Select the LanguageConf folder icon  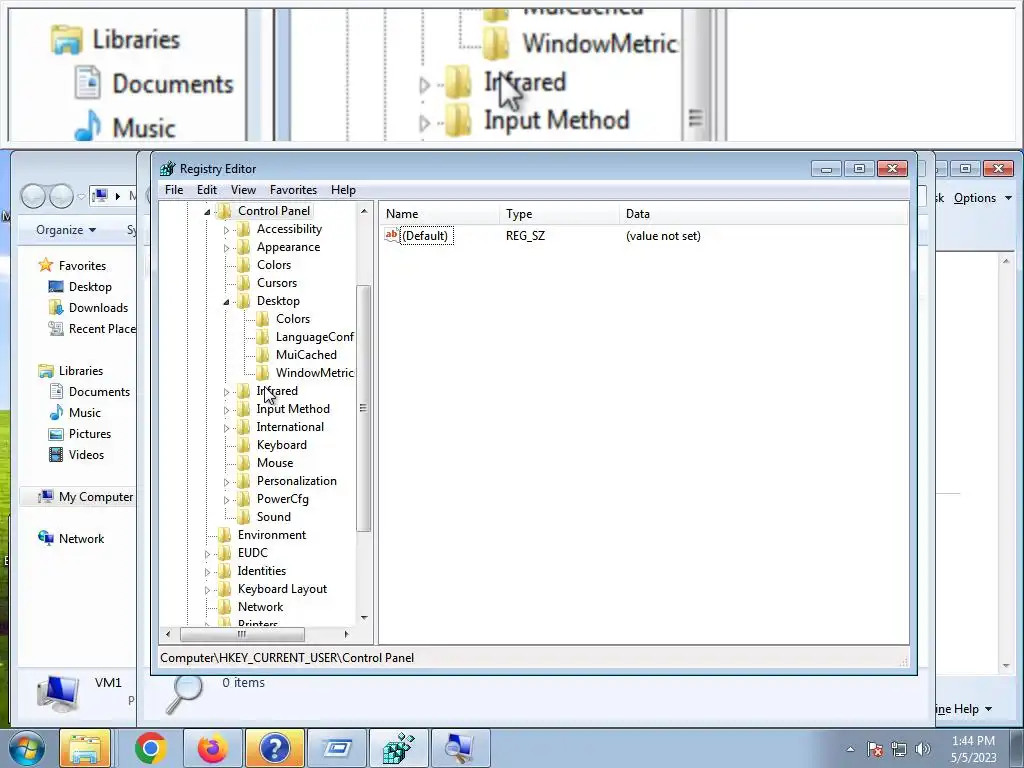click(x=263, y=336)
